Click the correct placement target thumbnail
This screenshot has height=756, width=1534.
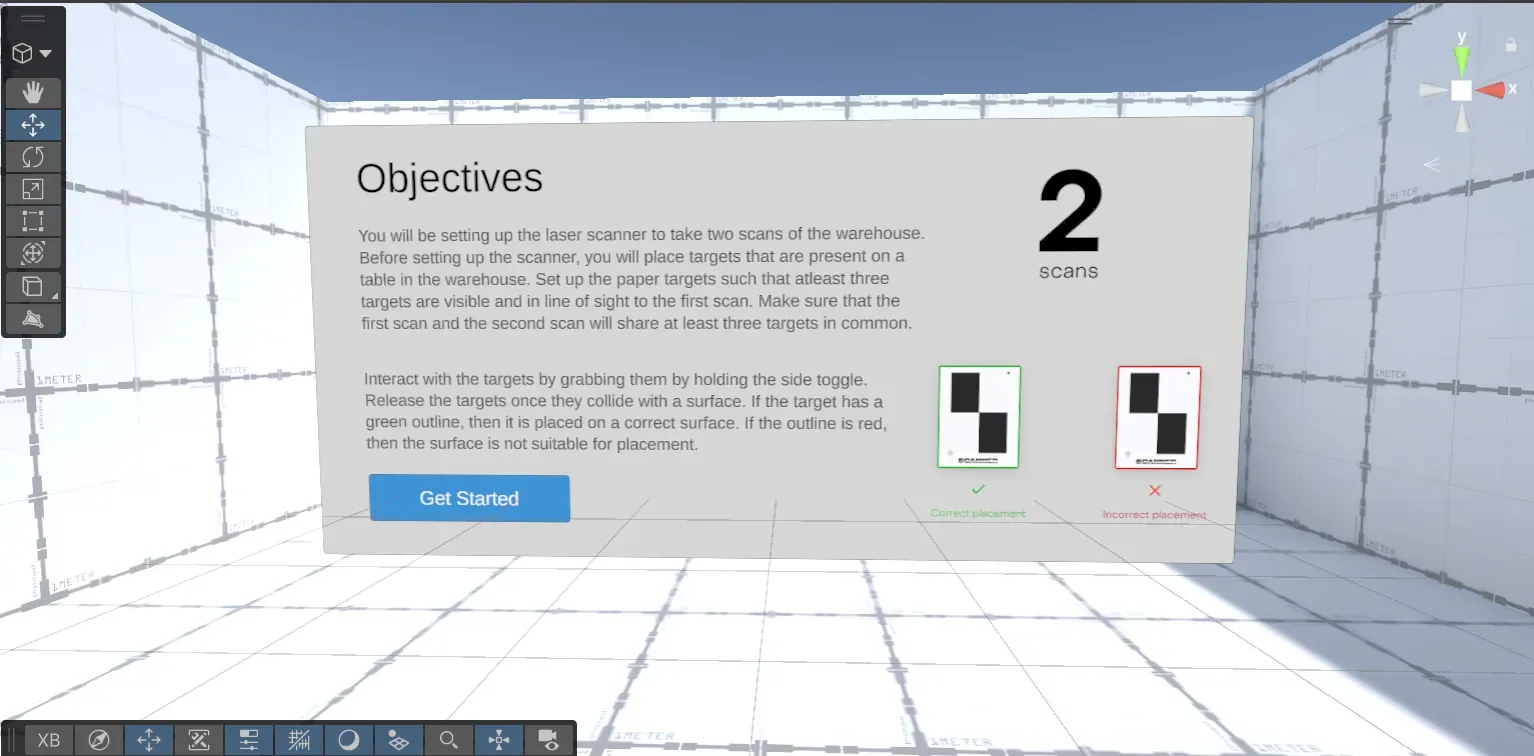coord(979,416)
